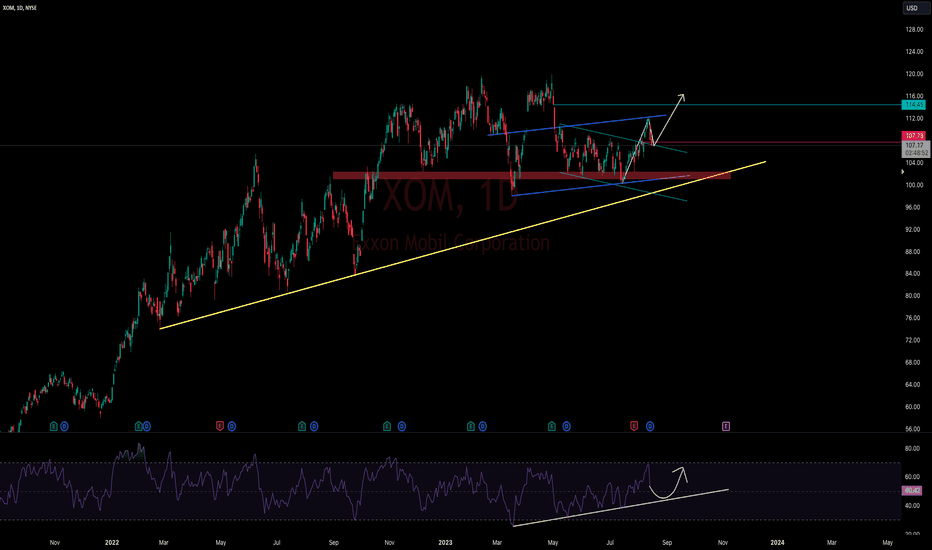
Task: Click the current price label 107.17
Action: (x=914, y=145)
